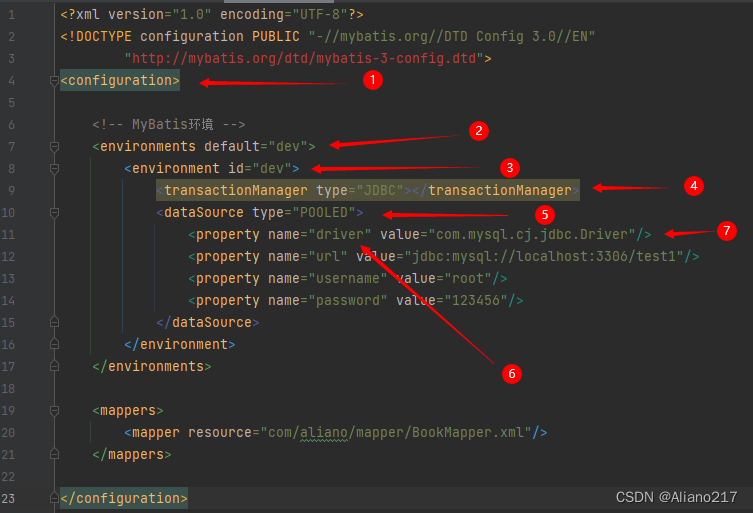Click the dataSource type "POOLED" value

tap(324, 212)
